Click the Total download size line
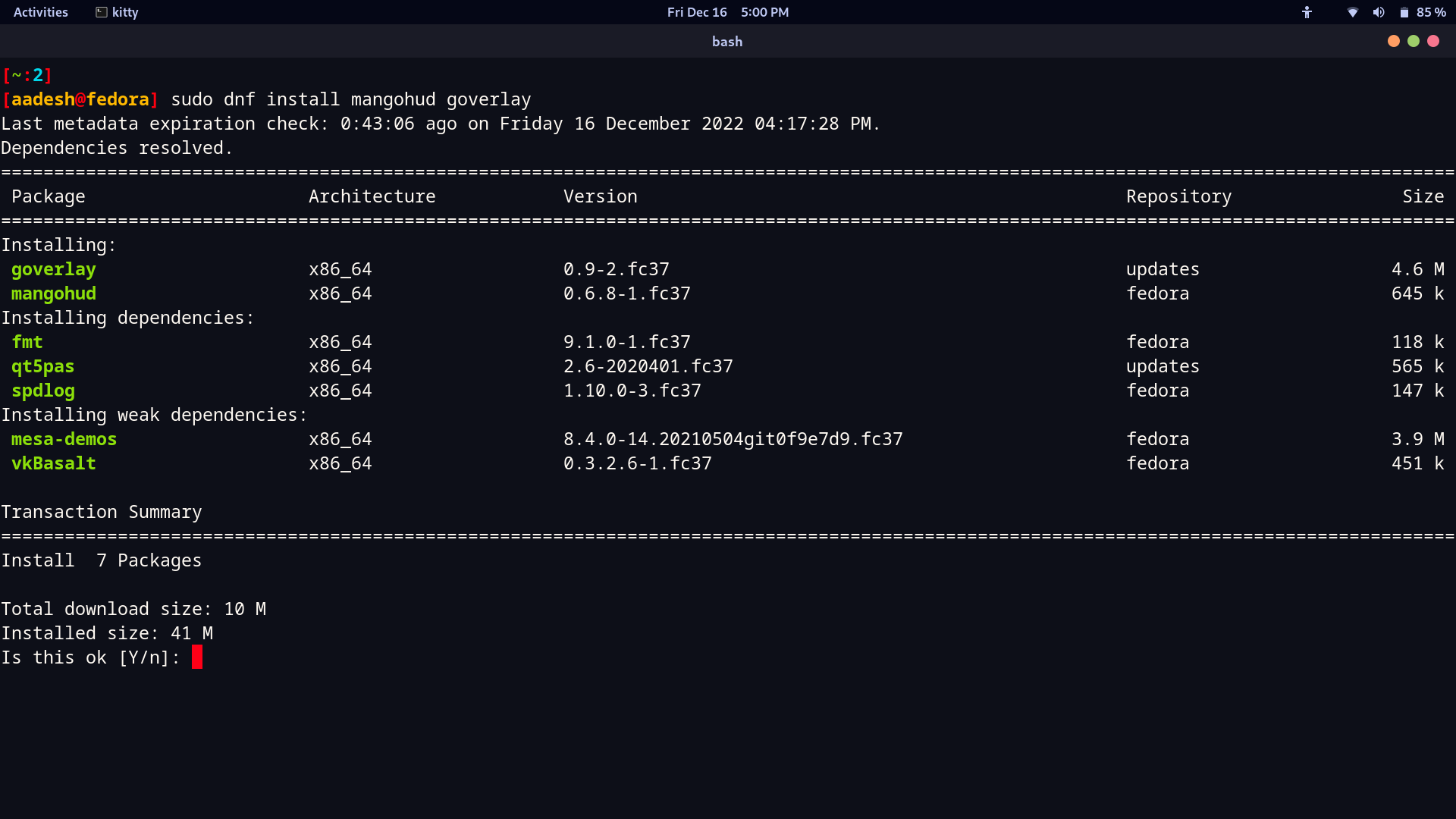 click(x=133, y=609)
